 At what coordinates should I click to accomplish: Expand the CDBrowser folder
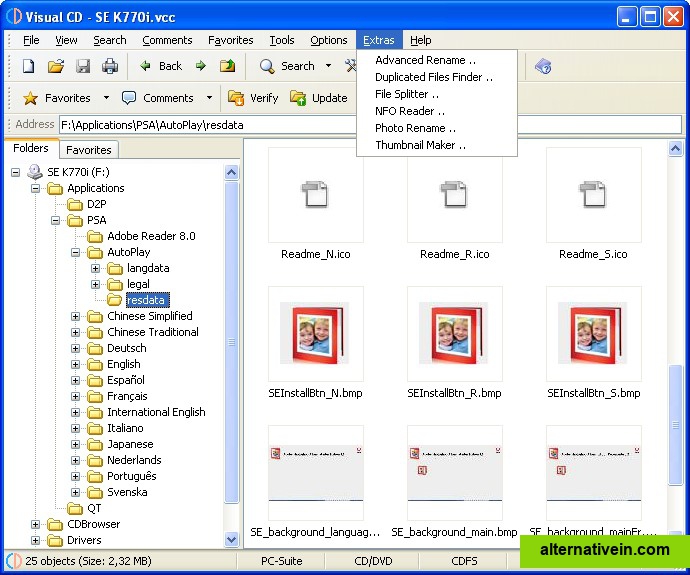35,524
